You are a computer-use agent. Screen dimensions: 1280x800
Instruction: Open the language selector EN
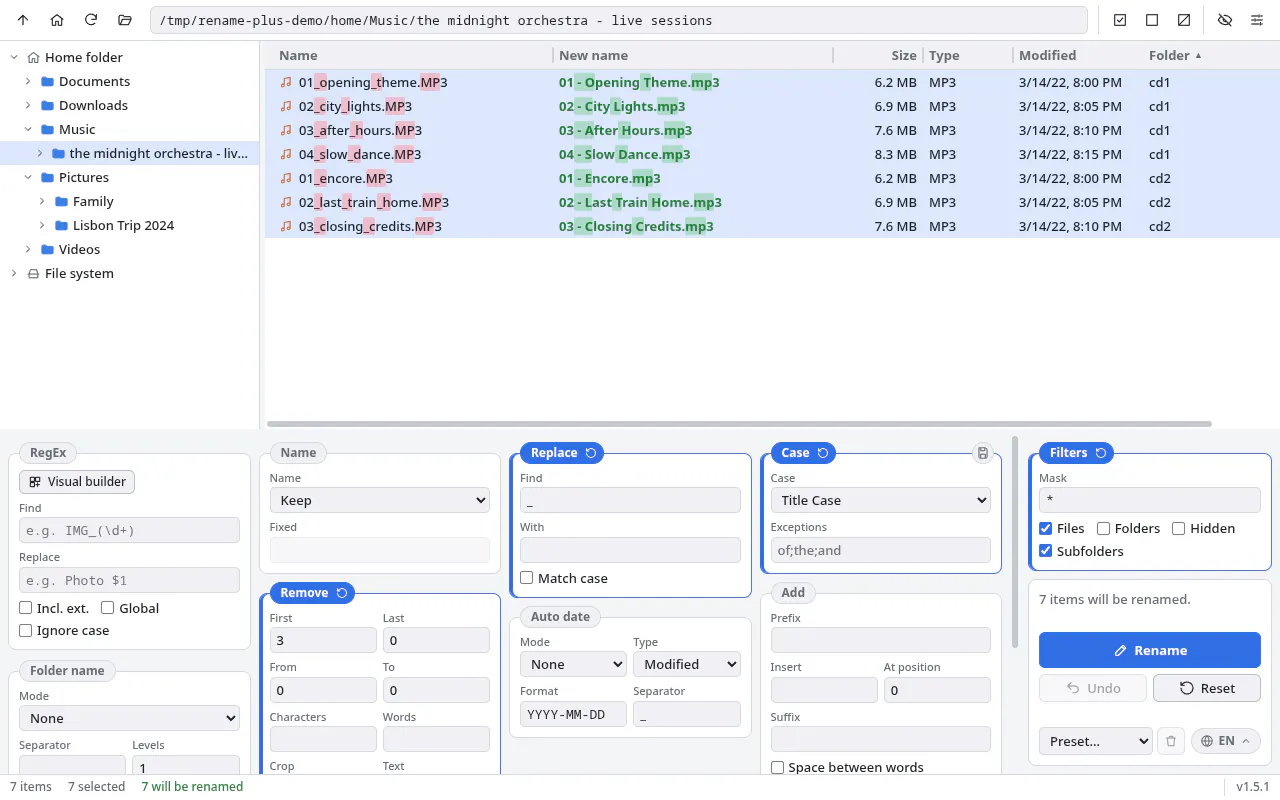(x=1225, y=741)
